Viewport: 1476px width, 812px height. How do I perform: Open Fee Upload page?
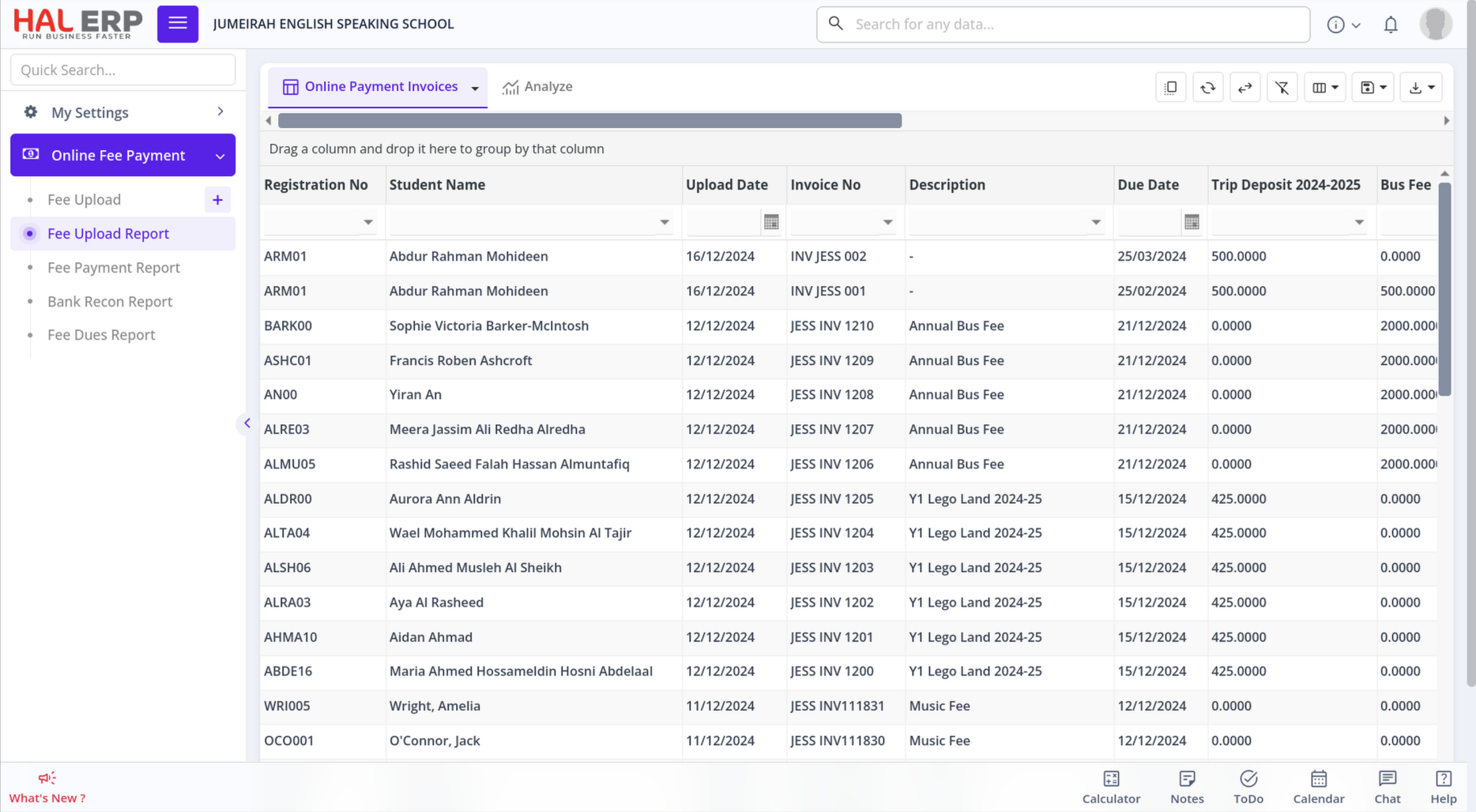pyautogui.click(x=84, y=200)
